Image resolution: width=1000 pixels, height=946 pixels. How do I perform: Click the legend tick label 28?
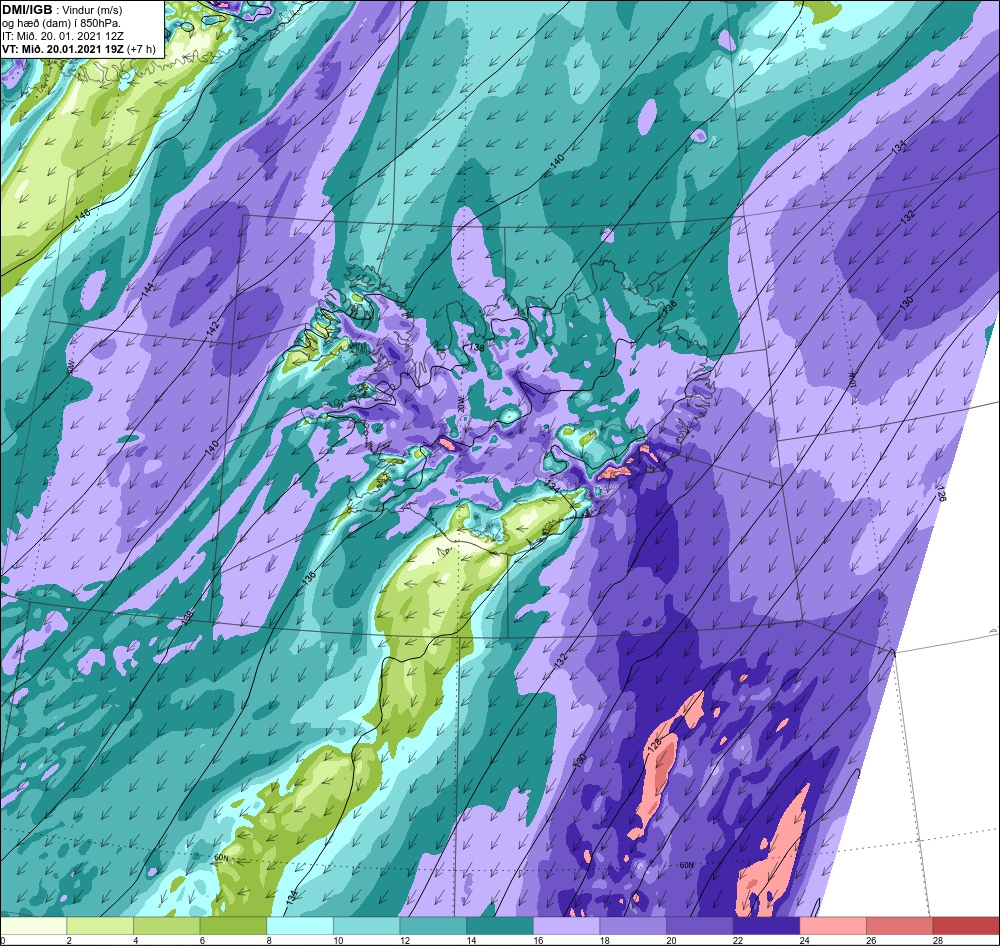[x=938, y=940]
